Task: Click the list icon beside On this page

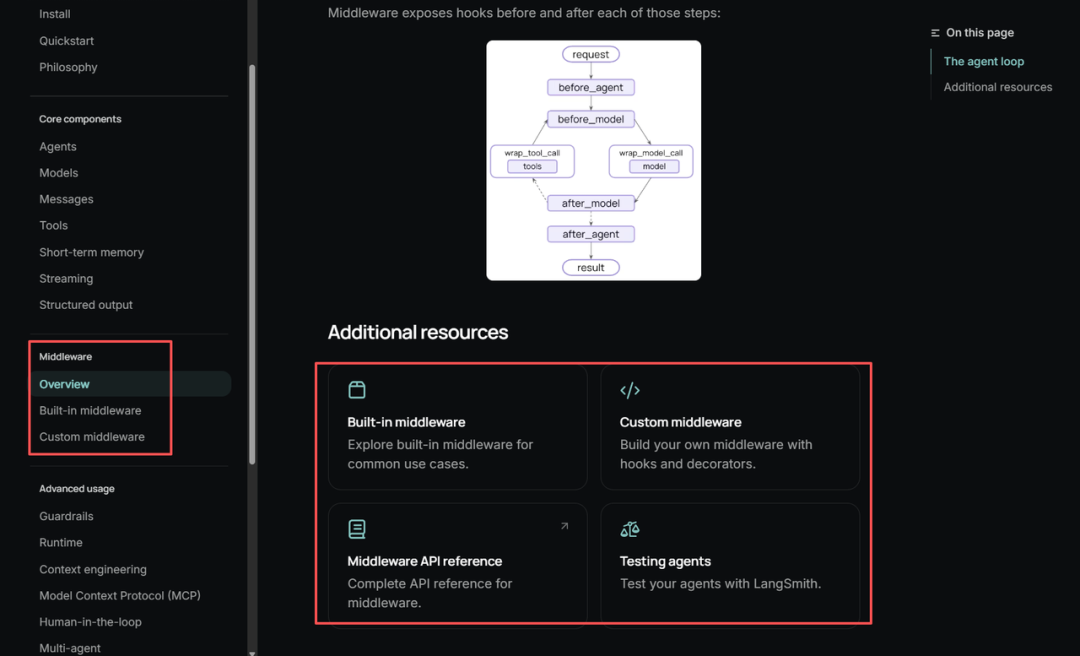Action: click(x=935, y=33)
